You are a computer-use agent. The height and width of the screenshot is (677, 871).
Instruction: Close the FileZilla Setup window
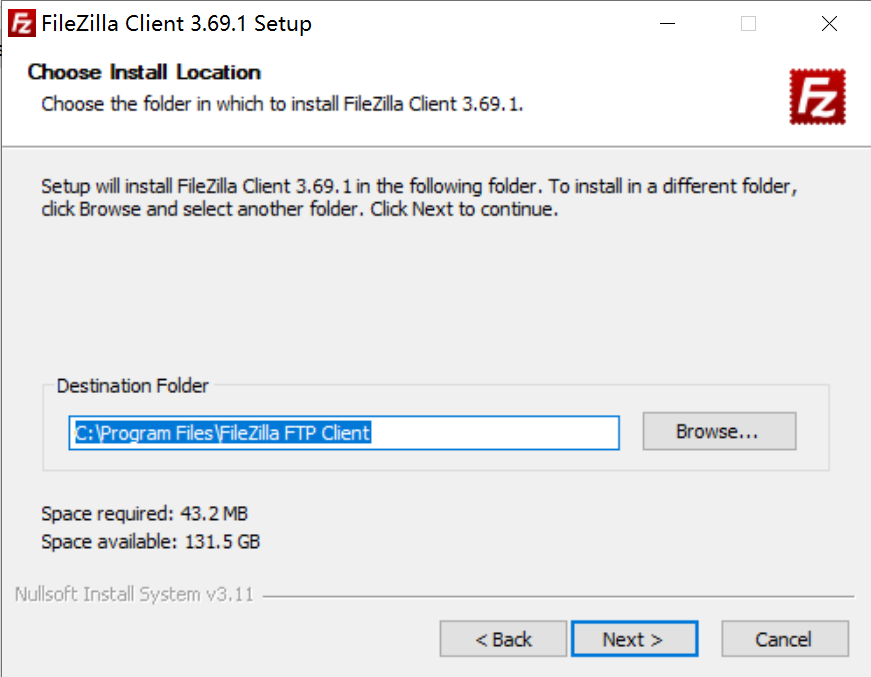click(829, 24)
